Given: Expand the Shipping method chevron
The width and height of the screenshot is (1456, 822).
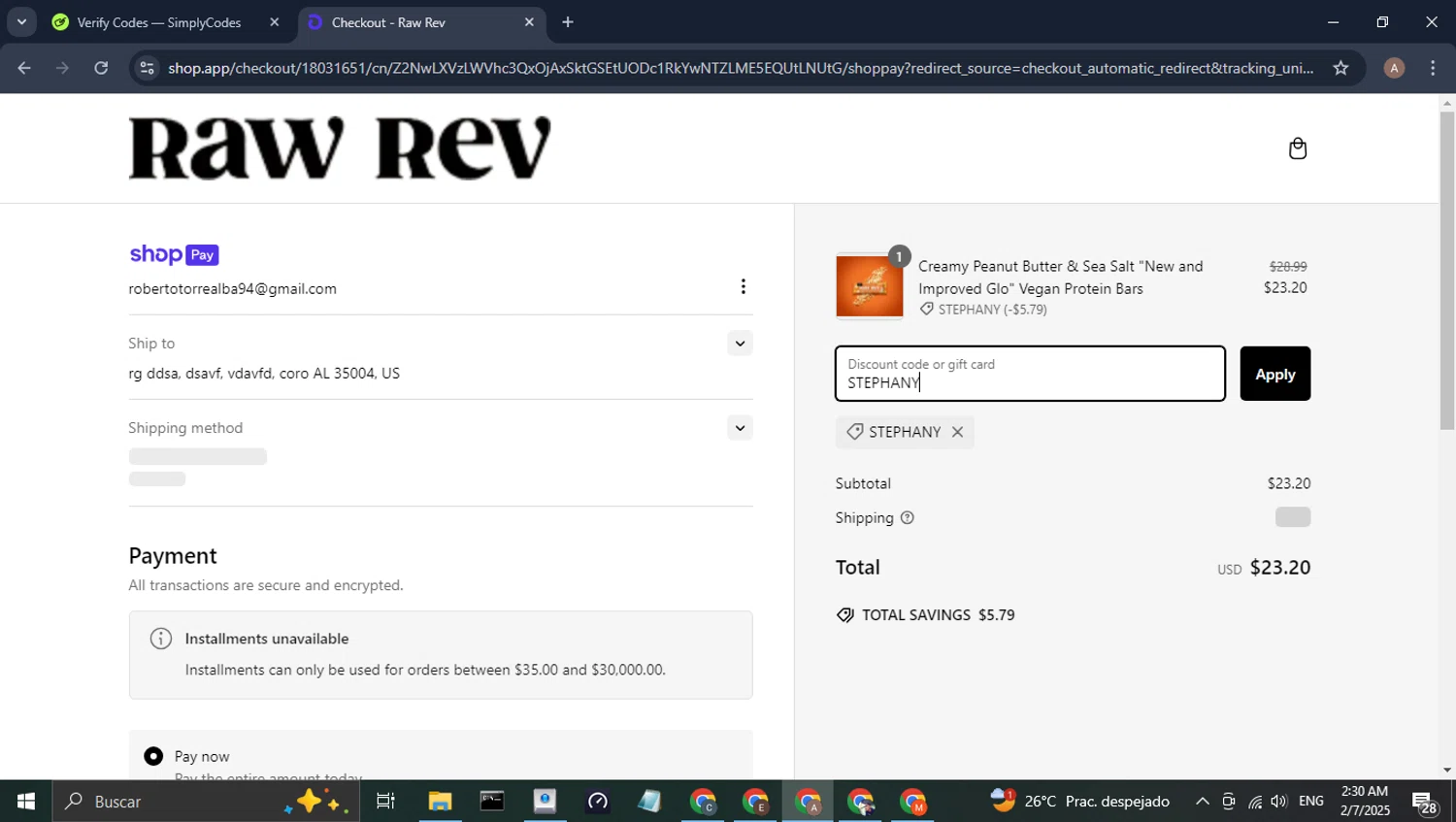Looking at the screenshot, I should coord(740,428).
